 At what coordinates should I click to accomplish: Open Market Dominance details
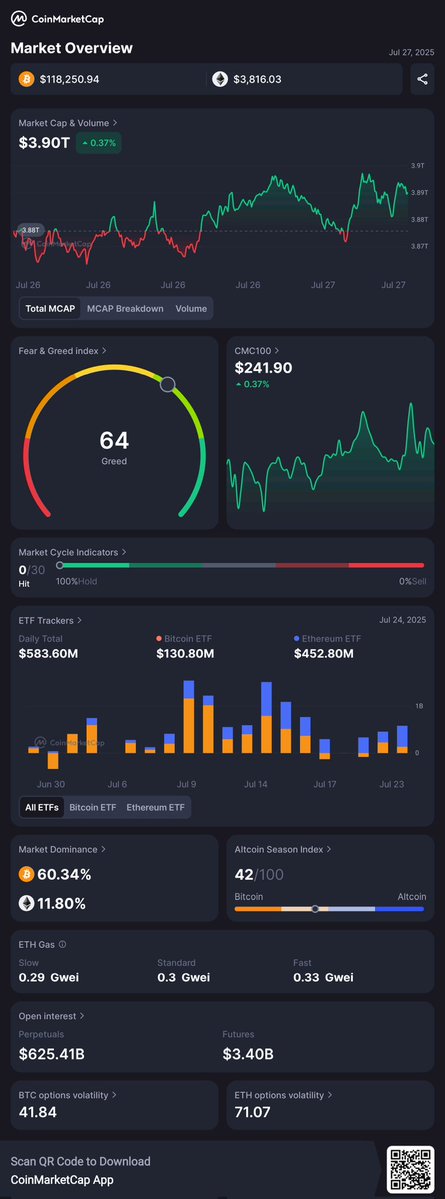tap(63, 849)
